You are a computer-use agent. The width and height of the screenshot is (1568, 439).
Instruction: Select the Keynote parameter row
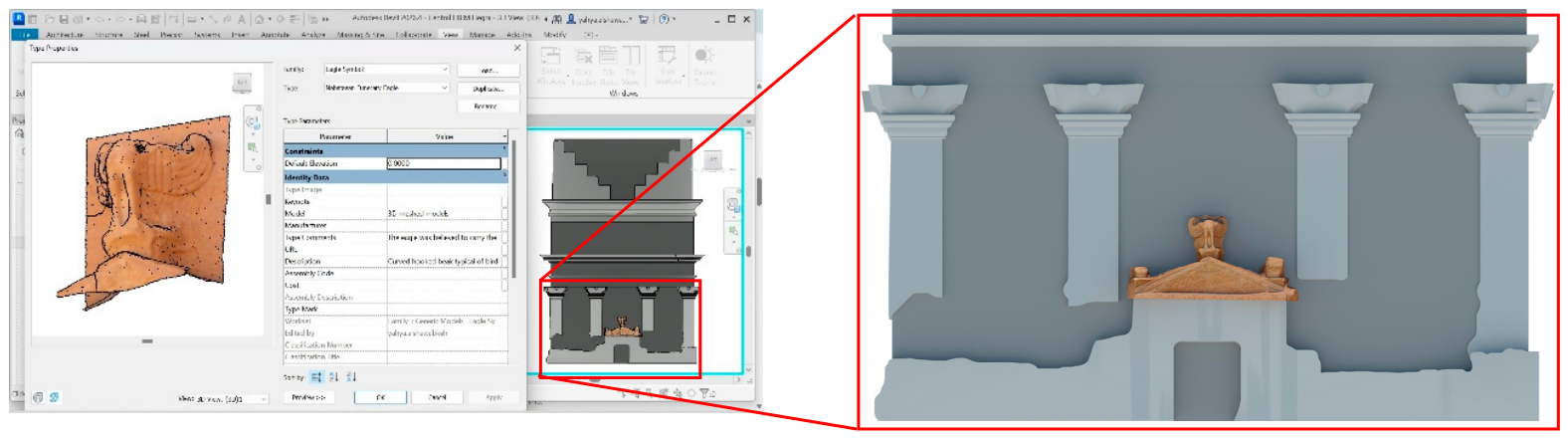[395, 201]
